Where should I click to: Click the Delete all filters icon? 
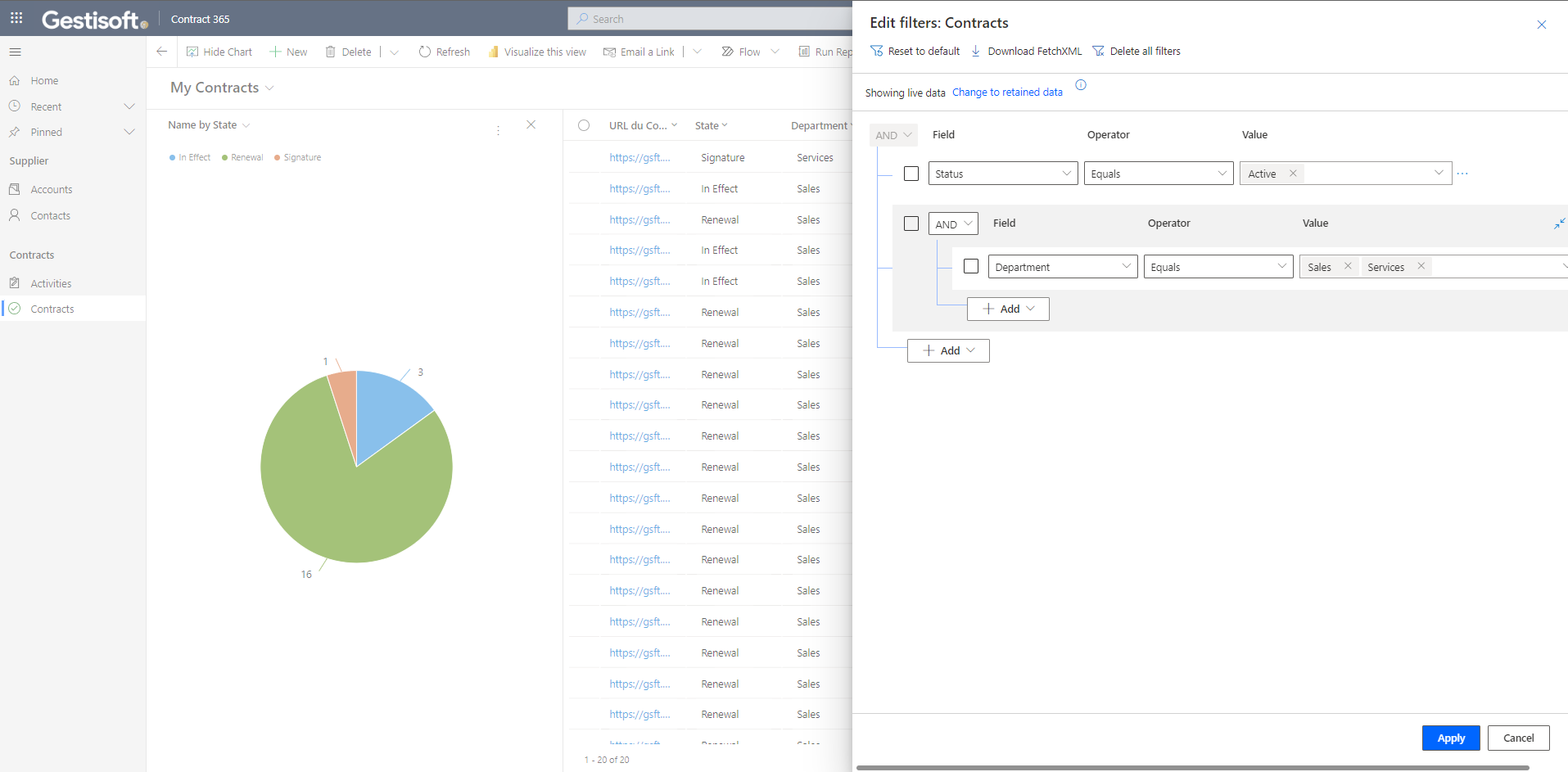coord(1098,51)
